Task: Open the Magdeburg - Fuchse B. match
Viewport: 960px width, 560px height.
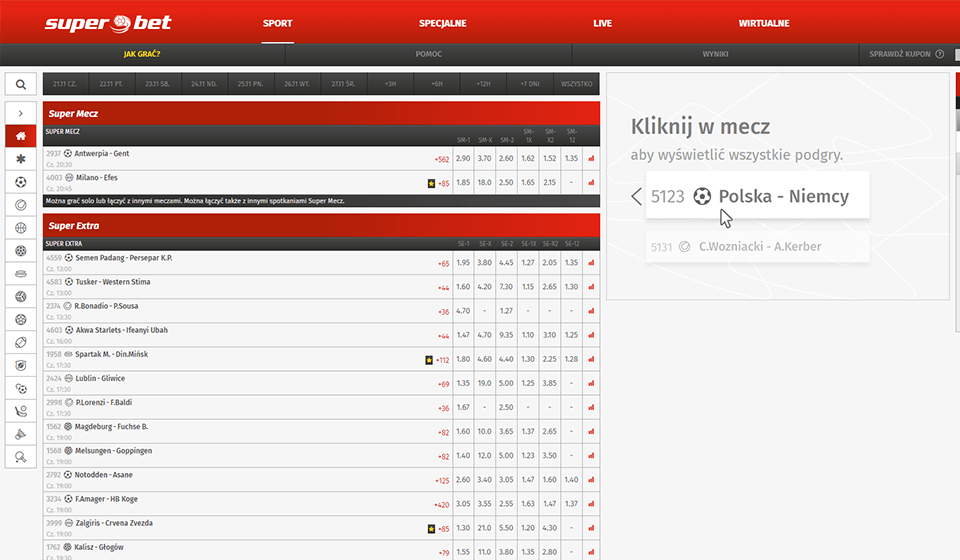Action: [111, 427]
